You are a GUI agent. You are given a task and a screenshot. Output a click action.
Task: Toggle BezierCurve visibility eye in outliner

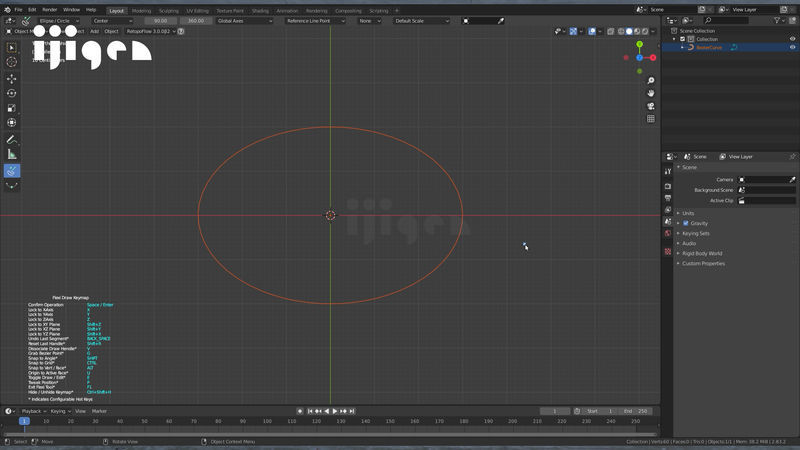(x=792, y=47)
